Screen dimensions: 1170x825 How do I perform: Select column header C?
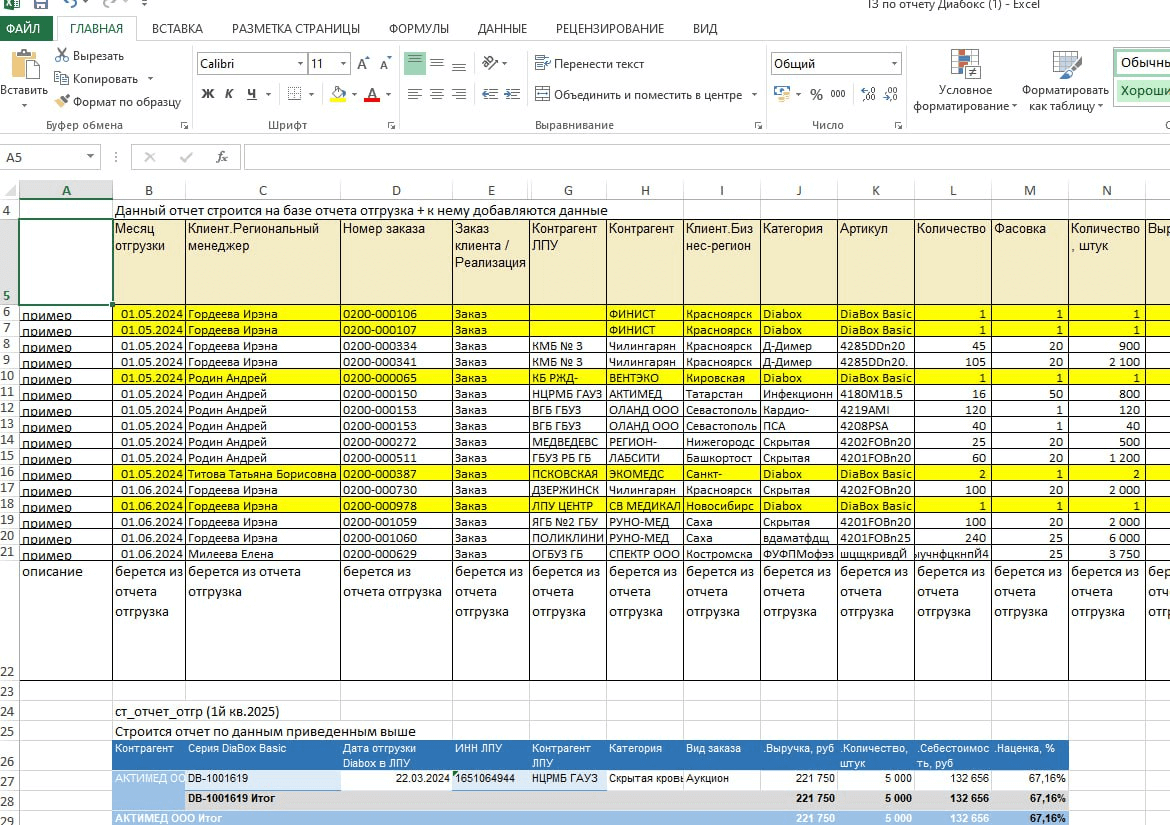[263, 190]
